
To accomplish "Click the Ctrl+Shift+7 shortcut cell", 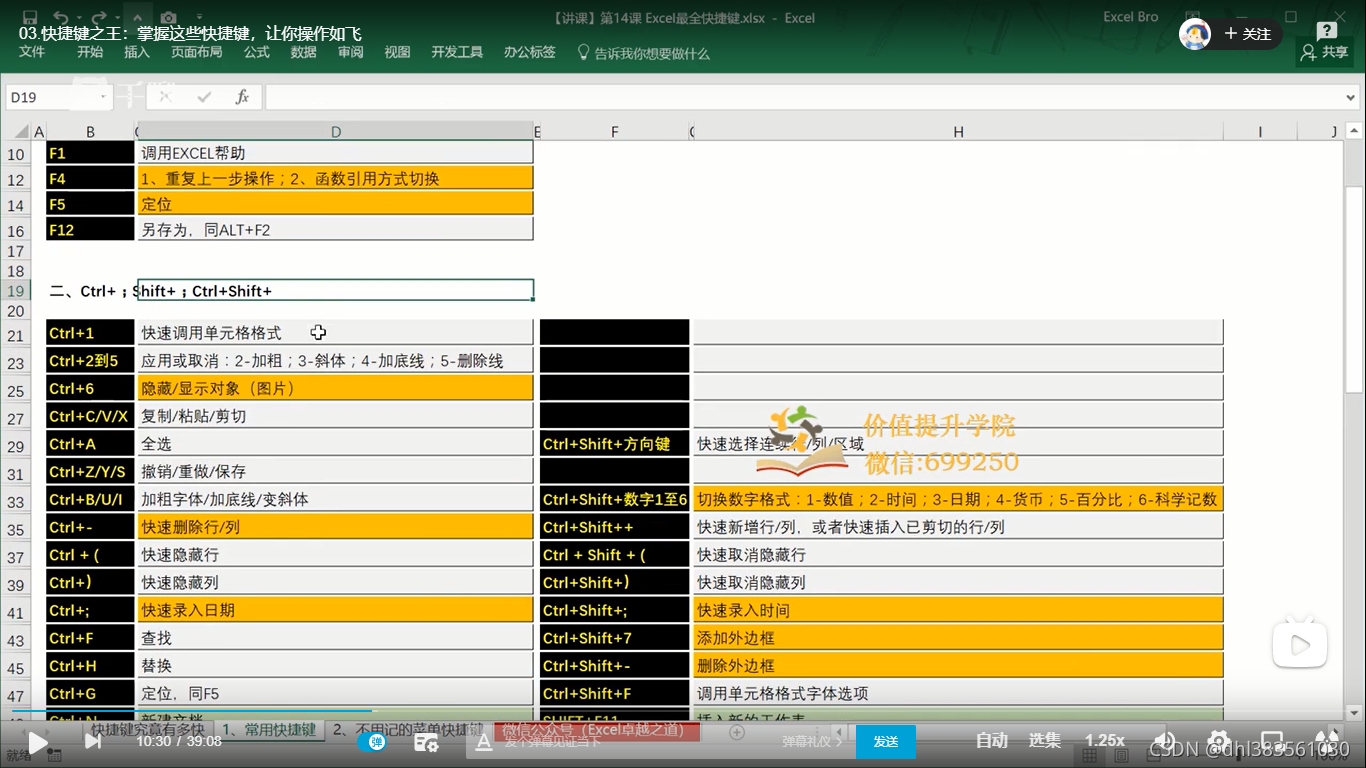I will 614,638.
